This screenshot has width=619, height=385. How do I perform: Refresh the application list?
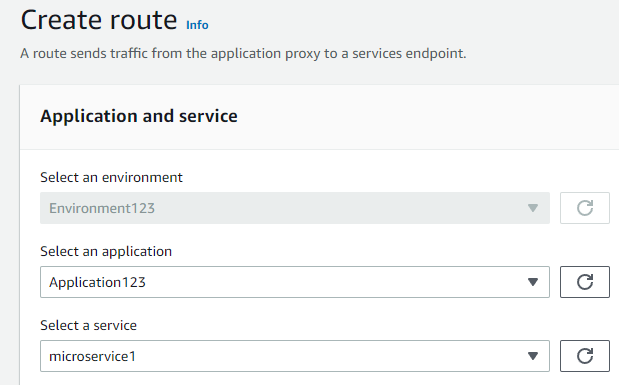click(585, 282)
